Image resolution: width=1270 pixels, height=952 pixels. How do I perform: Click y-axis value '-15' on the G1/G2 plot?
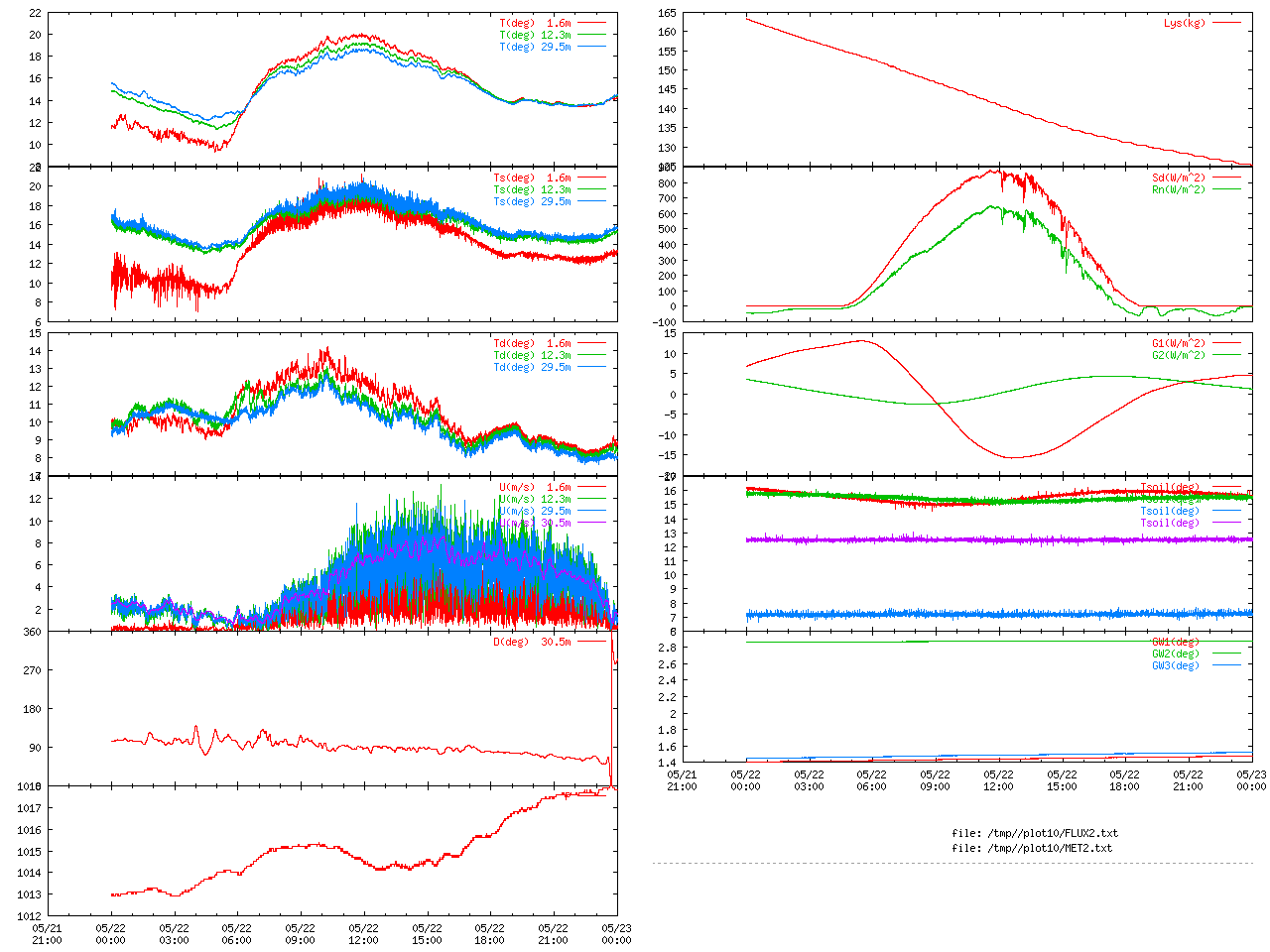click(667, 456)
